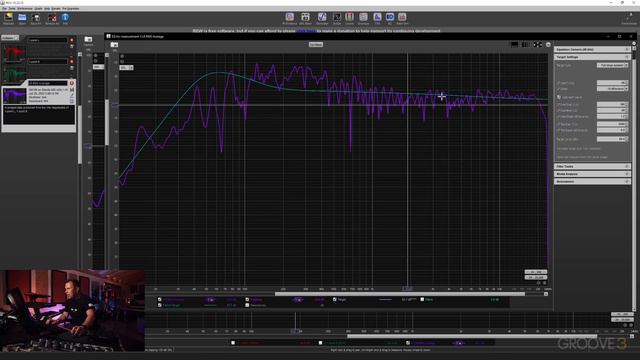Image resolution: width=640 pixels, height=360 pixels.
Task: Click the Open measurement file icon
Action: pos(22,17)
